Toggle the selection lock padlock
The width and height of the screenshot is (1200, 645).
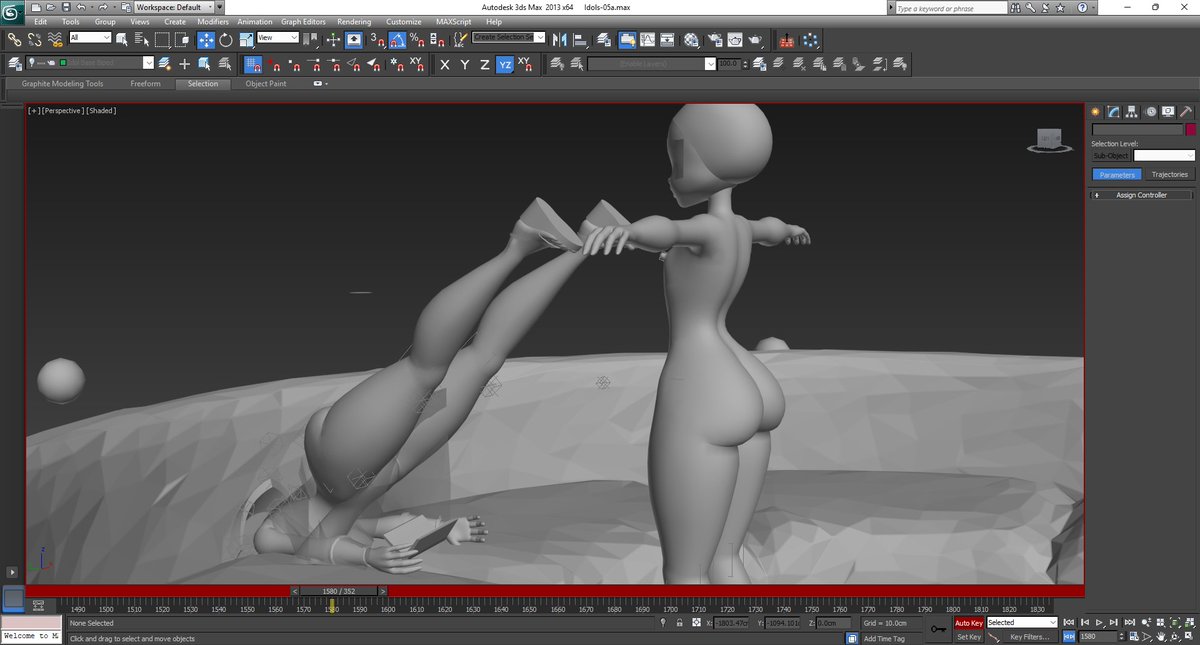[x=680, y=622]
